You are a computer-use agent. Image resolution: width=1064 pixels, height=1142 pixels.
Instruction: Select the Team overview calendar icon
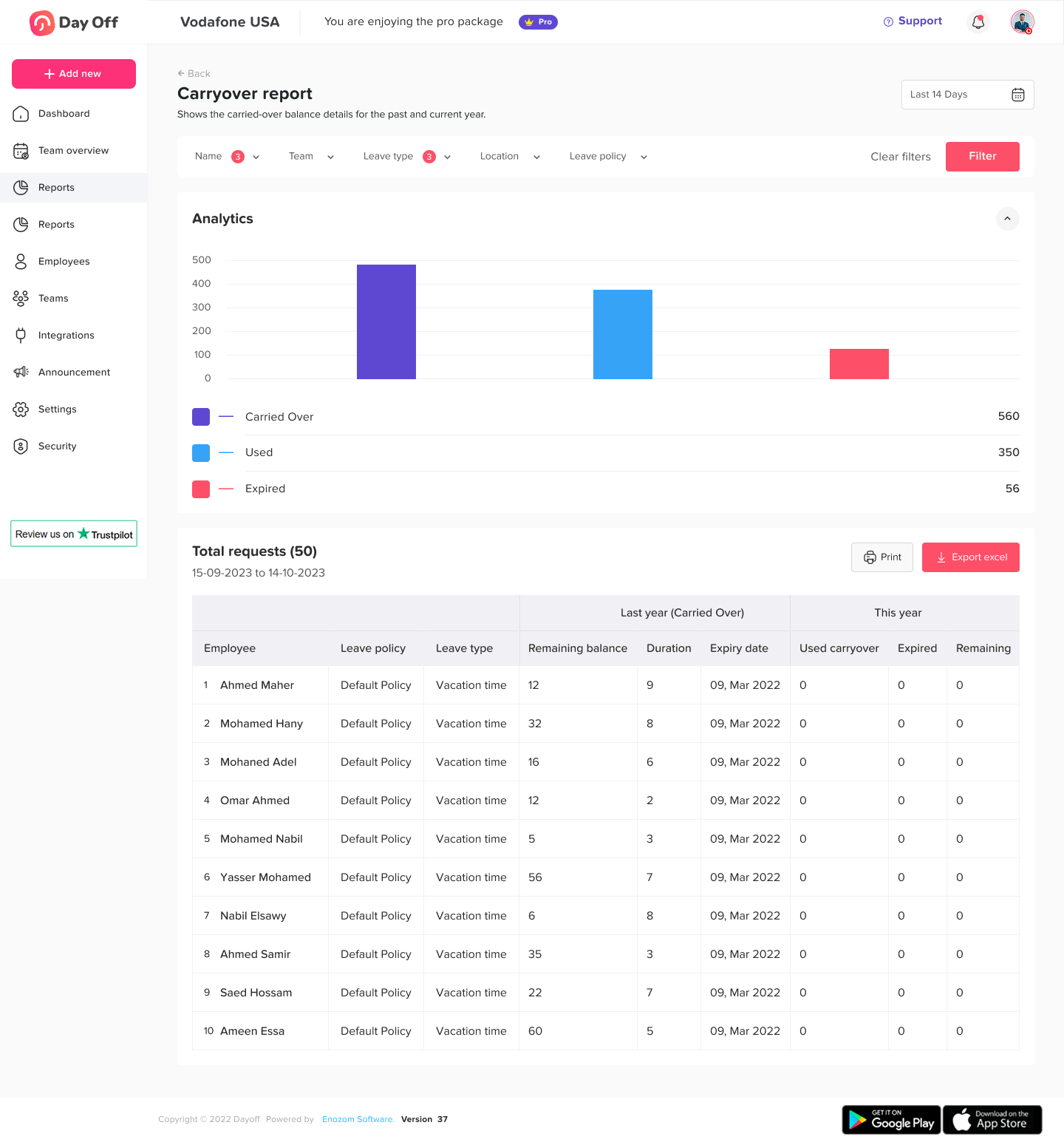coord(21,151)
